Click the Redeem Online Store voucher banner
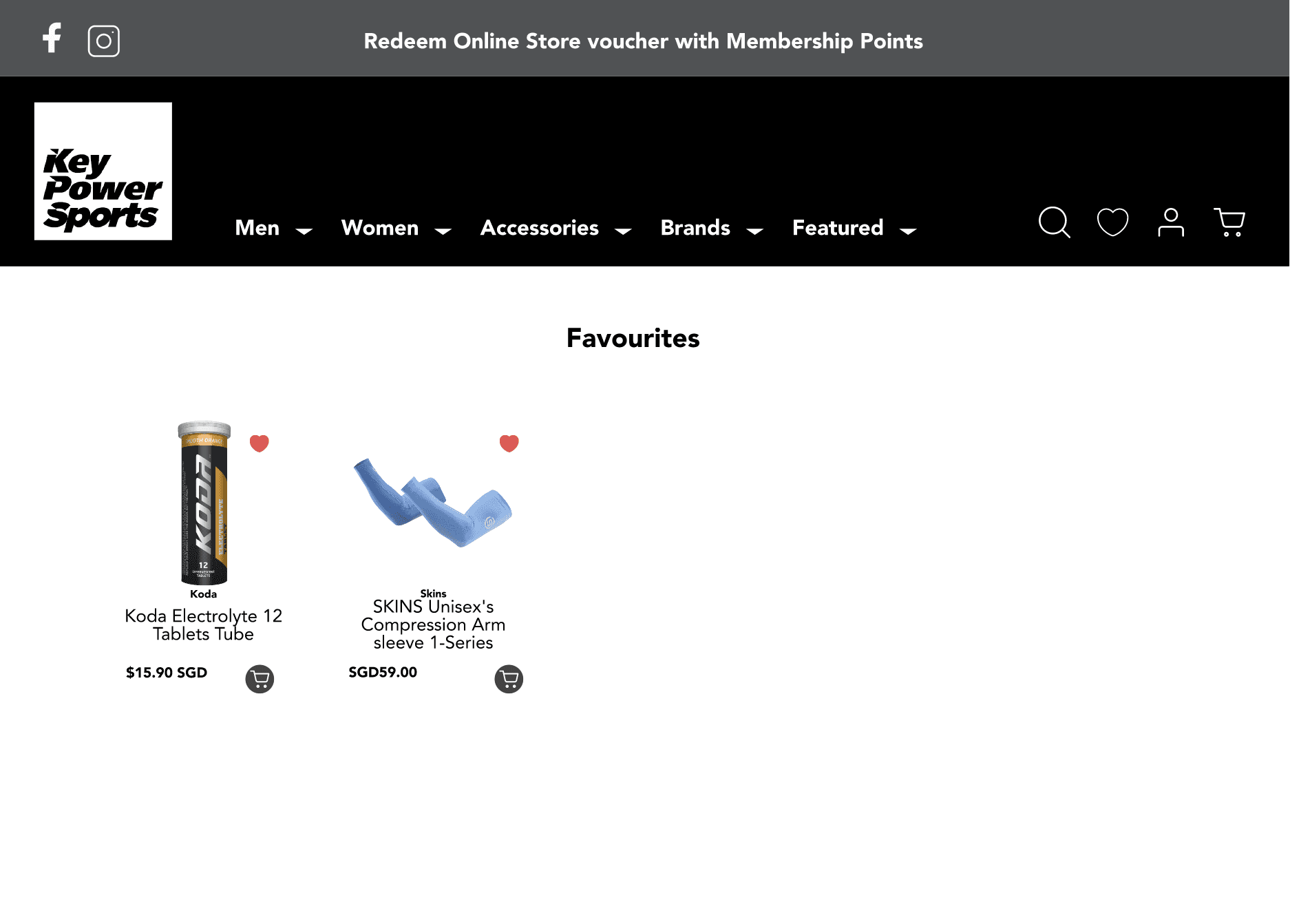 (643, 41)
